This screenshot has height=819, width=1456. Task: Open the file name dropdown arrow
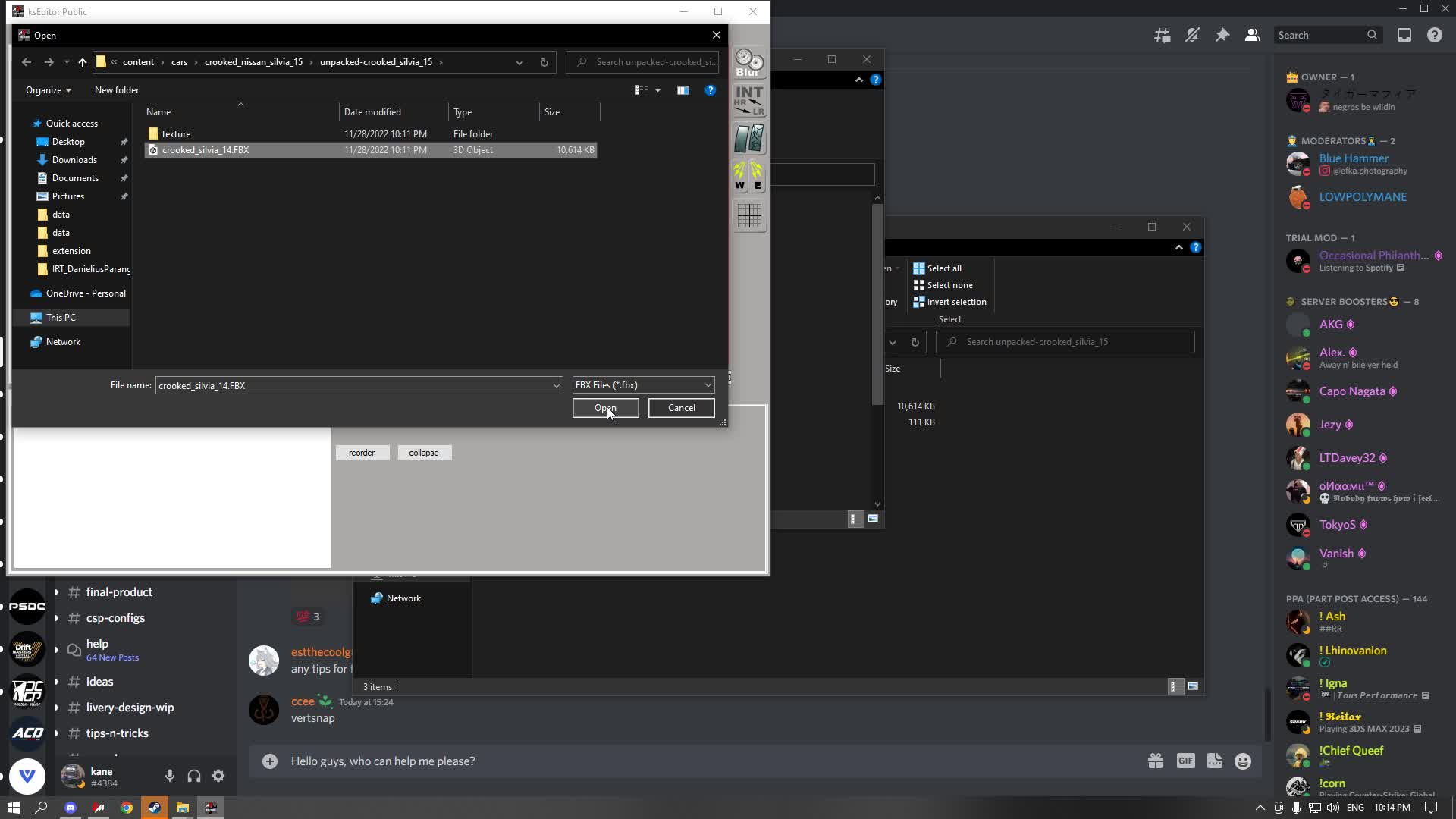pyautogui.click(x=557, y=385)
